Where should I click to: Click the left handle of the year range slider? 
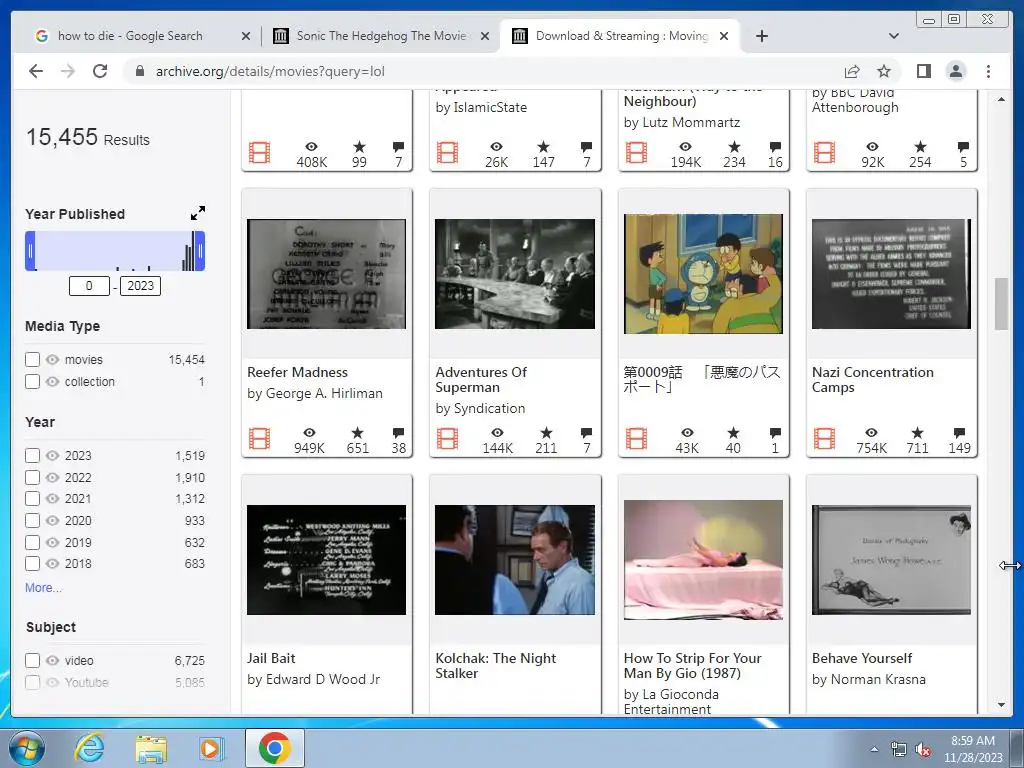(30, 251)
